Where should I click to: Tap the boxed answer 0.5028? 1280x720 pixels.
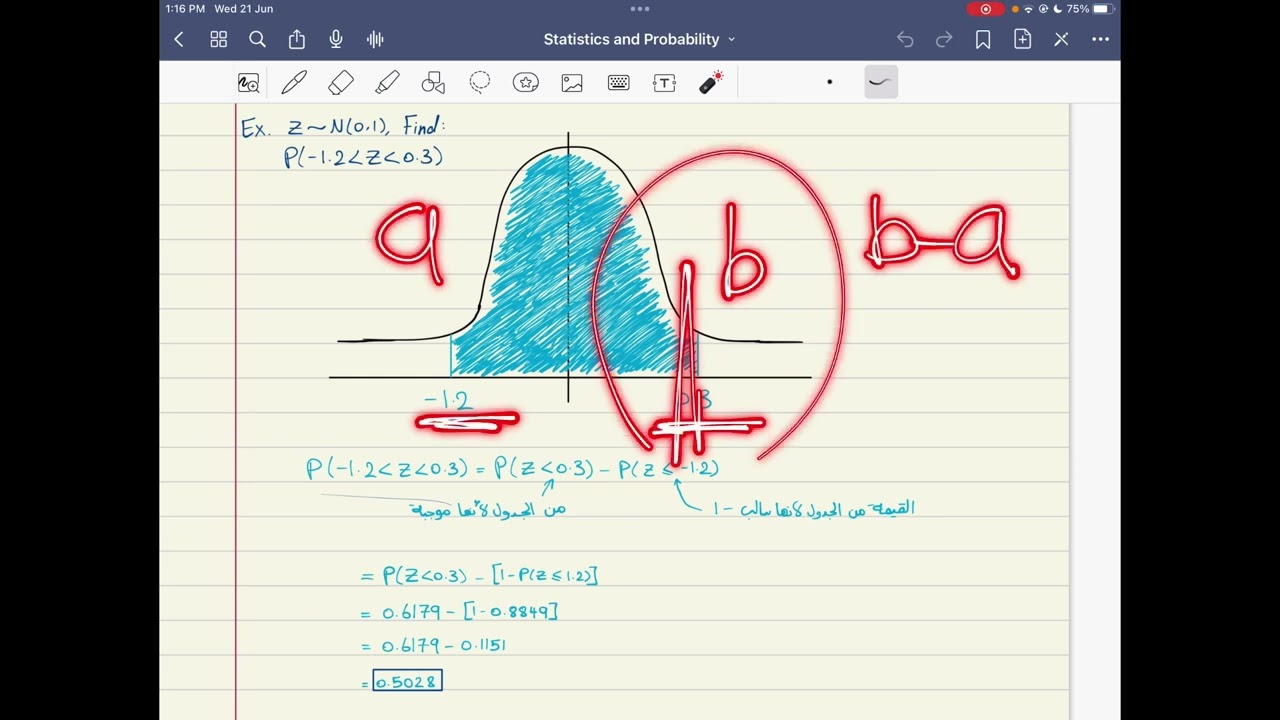[x=407, y=681]
